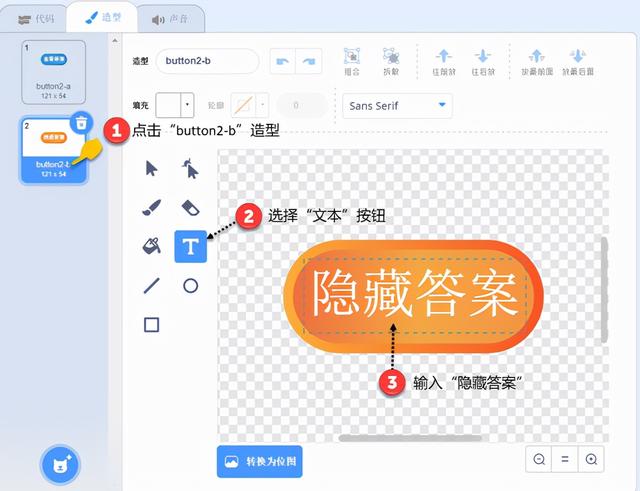Click the costume list scroll-up arrow
The height and width of the screenshot is (491, 640).
115,40
